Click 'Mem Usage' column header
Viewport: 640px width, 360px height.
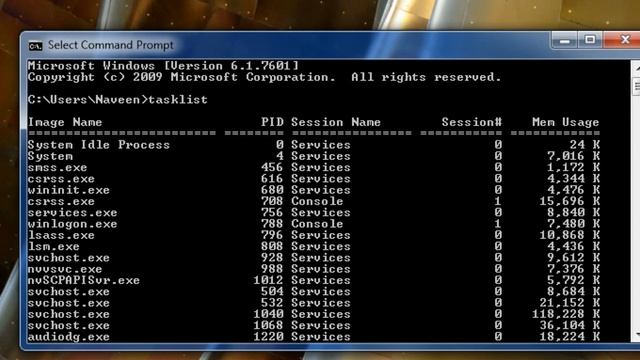(x=566, y=122)
